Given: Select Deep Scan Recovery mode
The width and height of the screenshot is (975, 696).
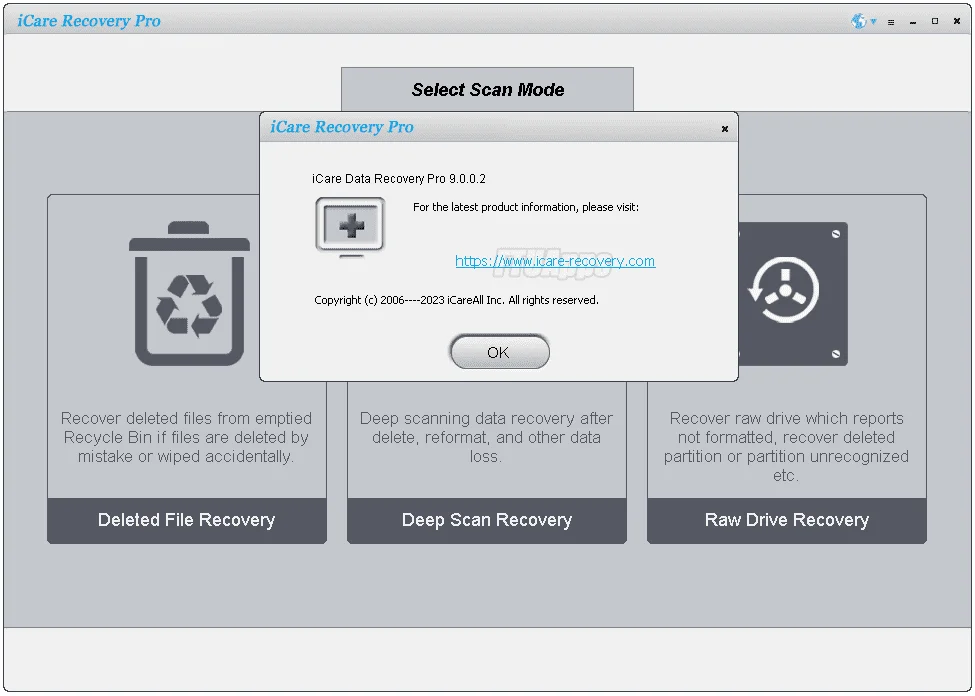Looking at the screenshot, I should point(487,520).
